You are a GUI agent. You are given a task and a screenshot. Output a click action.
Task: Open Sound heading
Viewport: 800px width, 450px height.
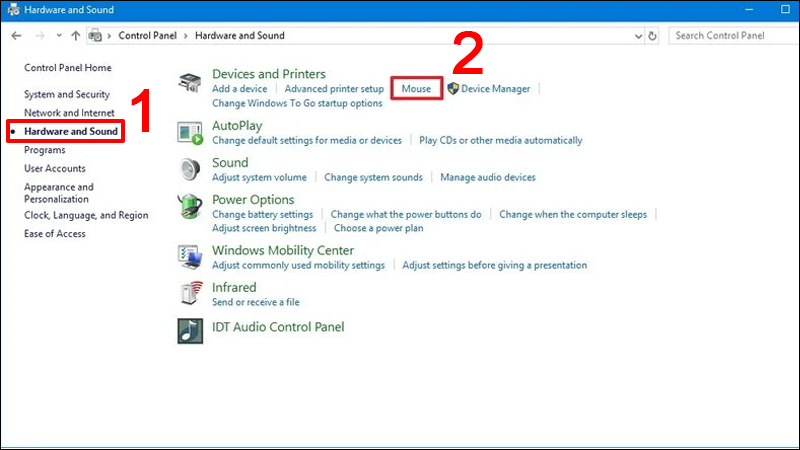[x=230, y=163]
